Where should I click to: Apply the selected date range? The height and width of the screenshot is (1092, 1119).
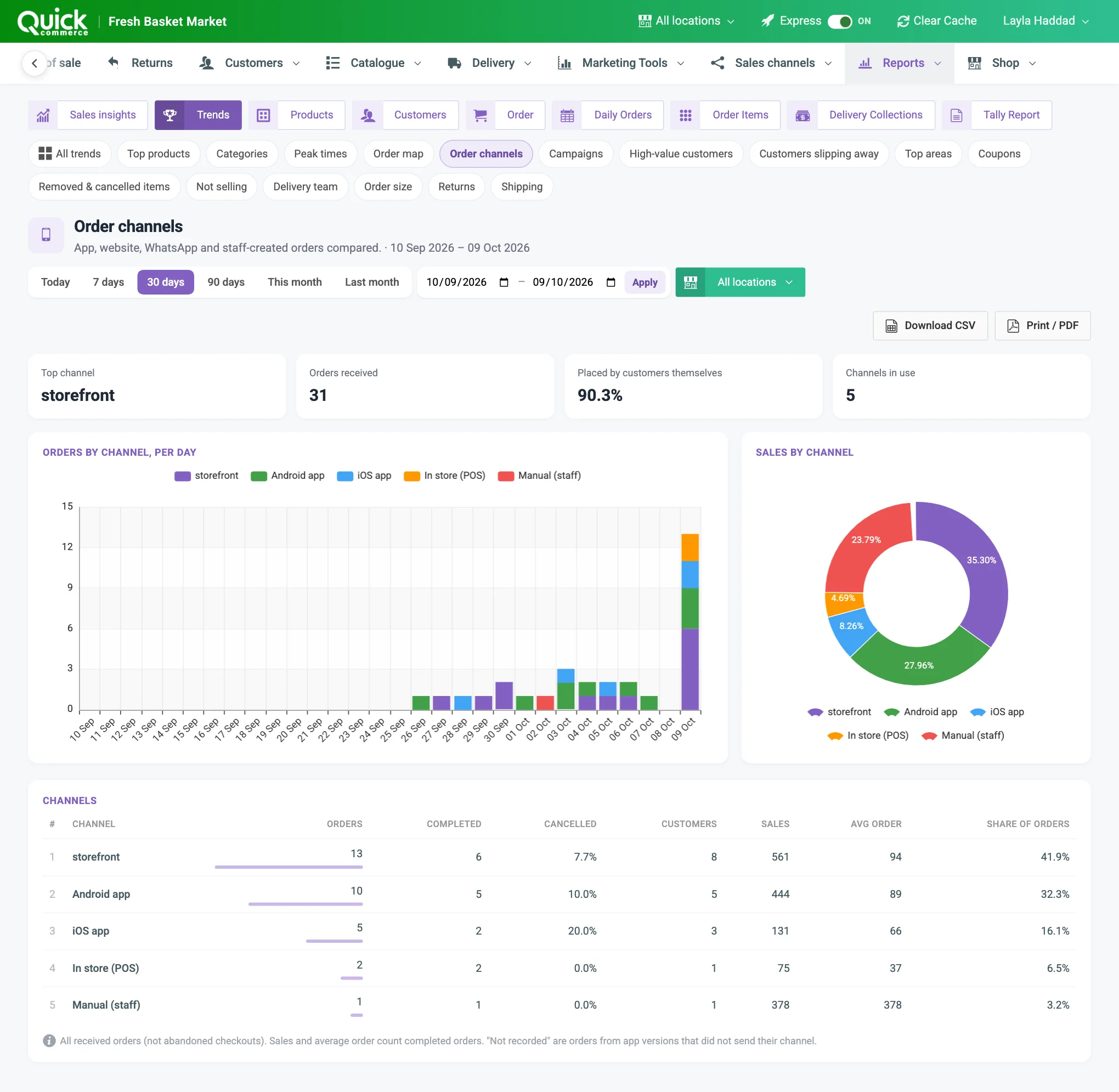tap(645, 282)
